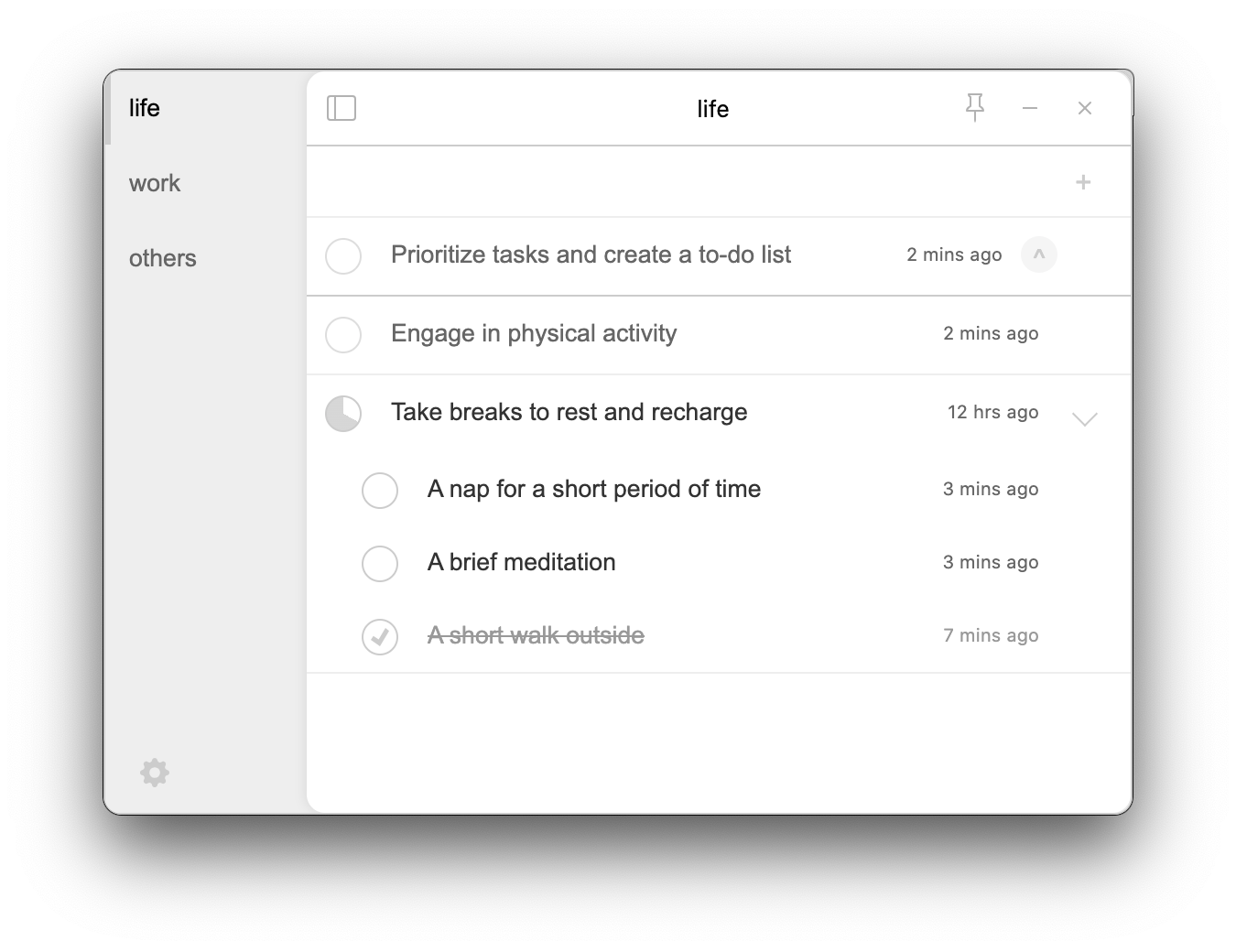
Task: Open the others list
Action: coord(163,258)
